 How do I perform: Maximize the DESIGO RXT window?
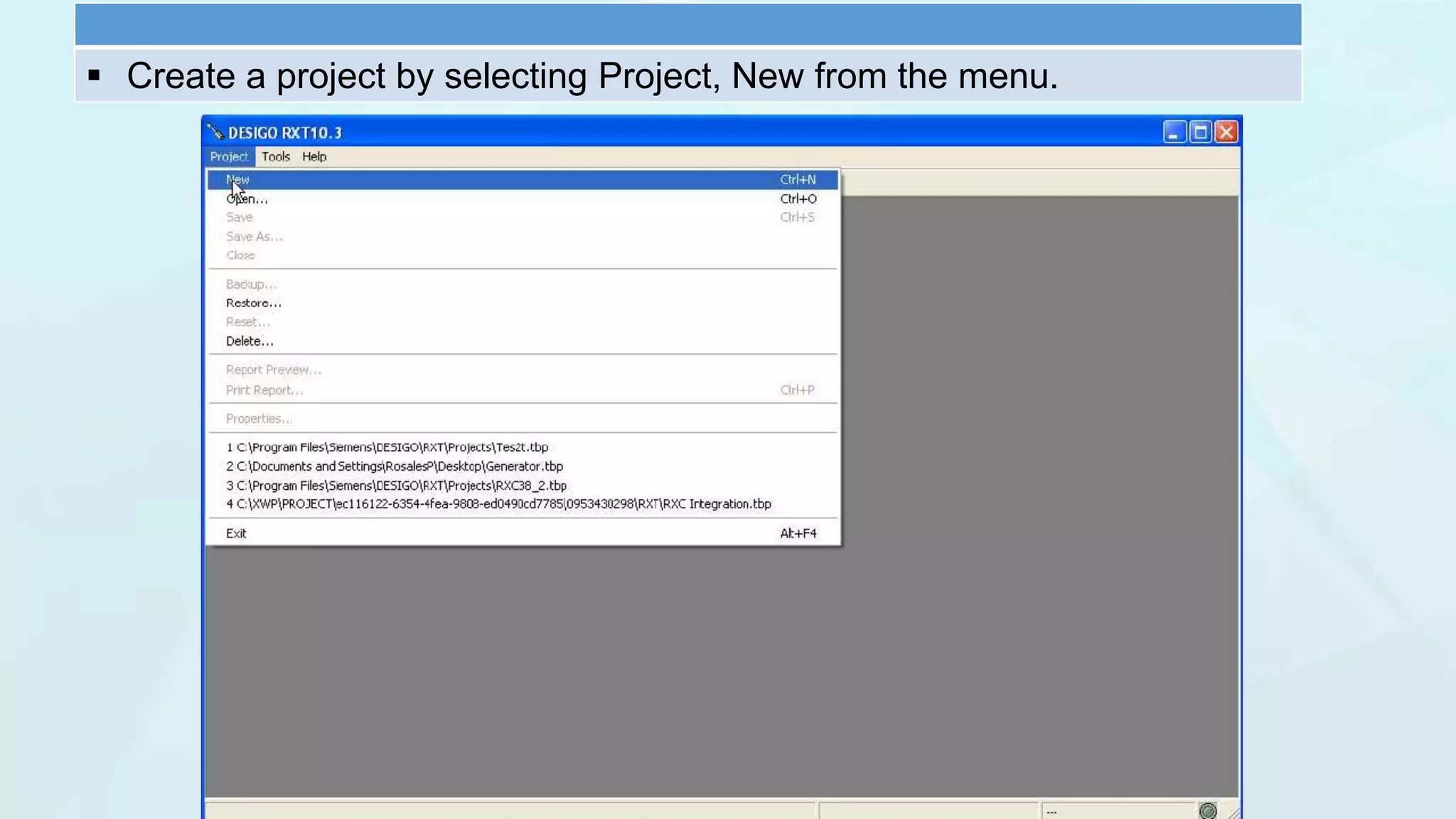coord(1200,132)
